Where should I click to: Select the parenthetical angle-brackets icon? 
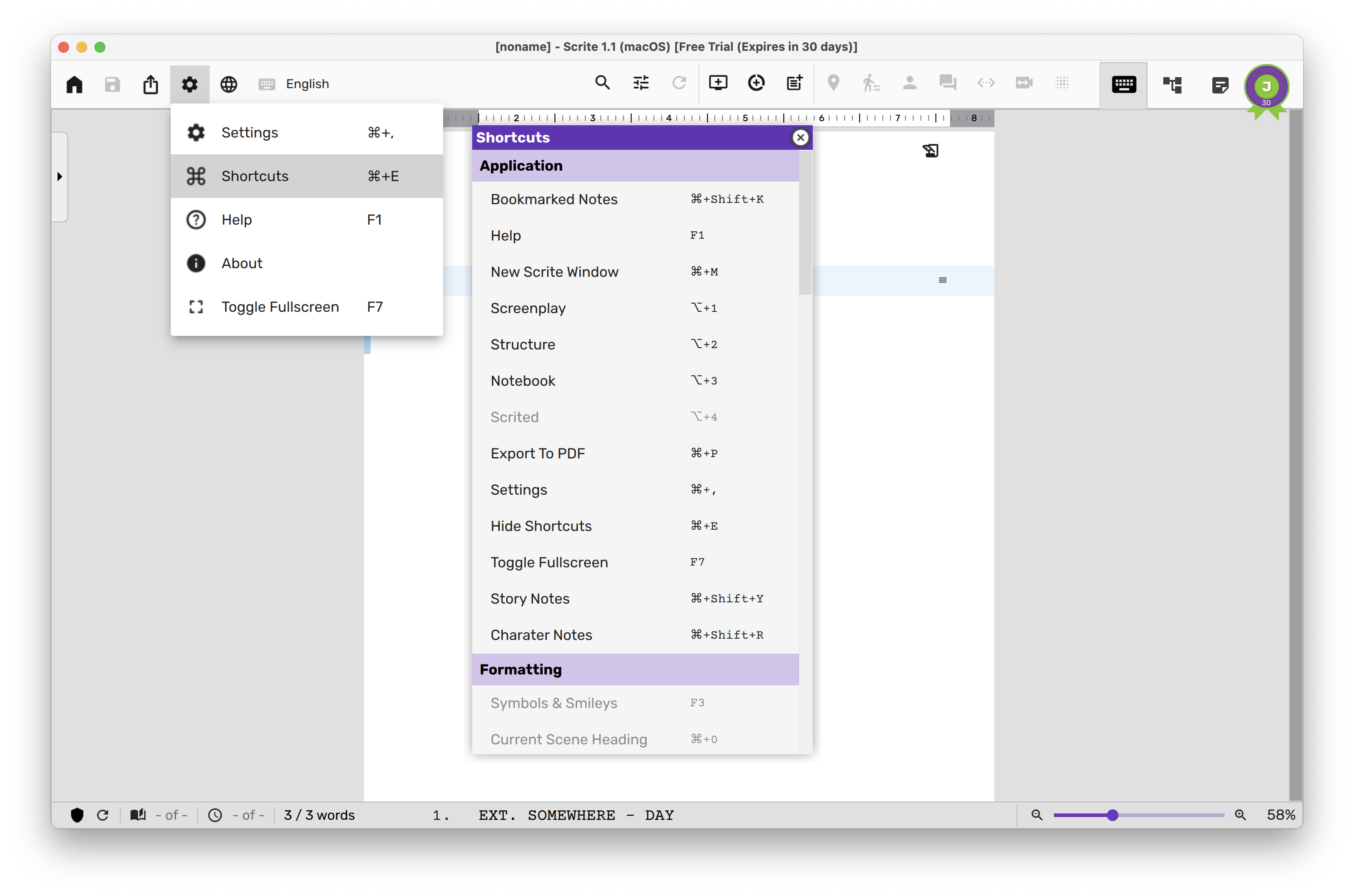click(x=986, y=83)
